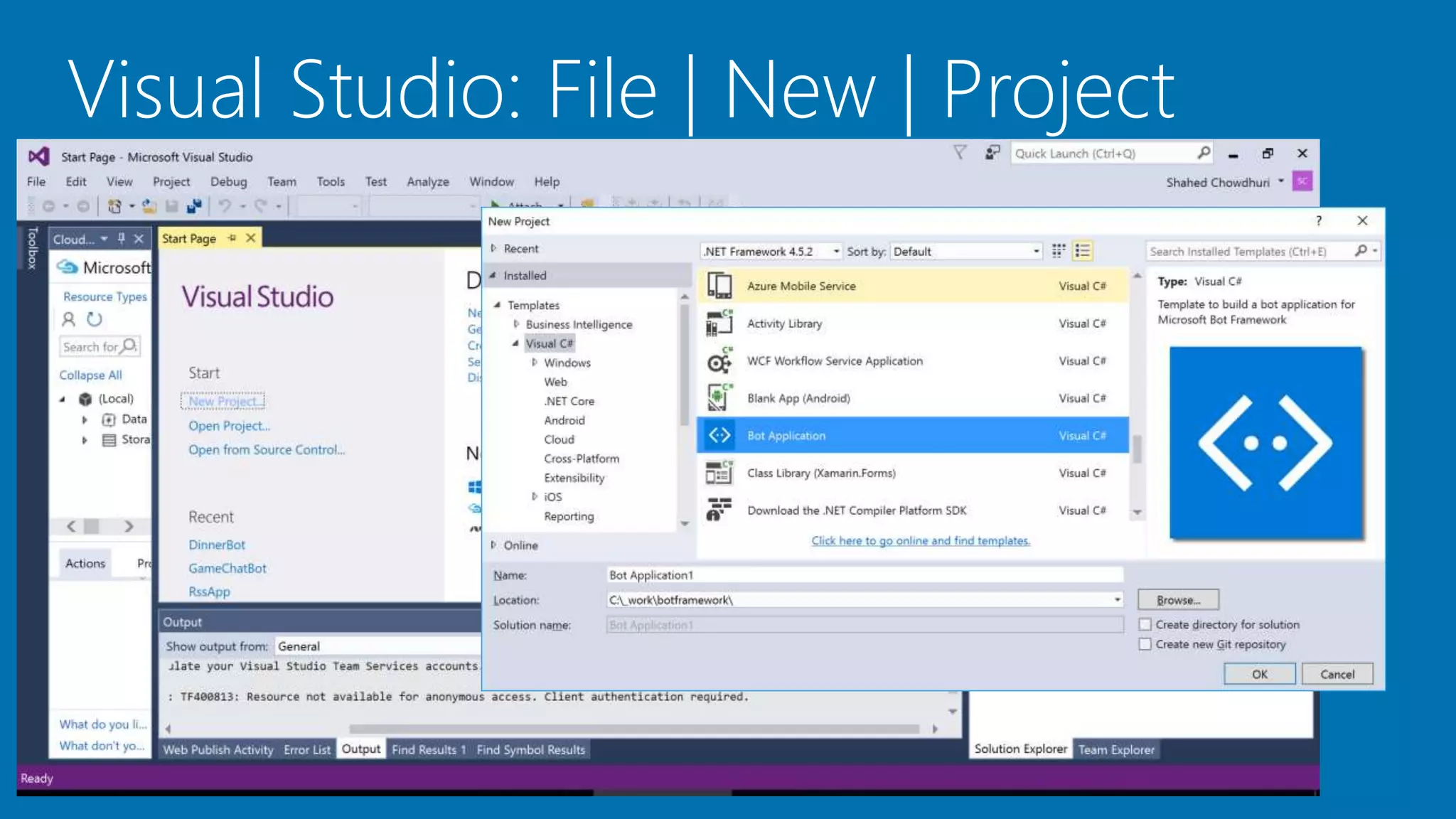
Task: Open recent project DinnerBot
Action: 217,545
